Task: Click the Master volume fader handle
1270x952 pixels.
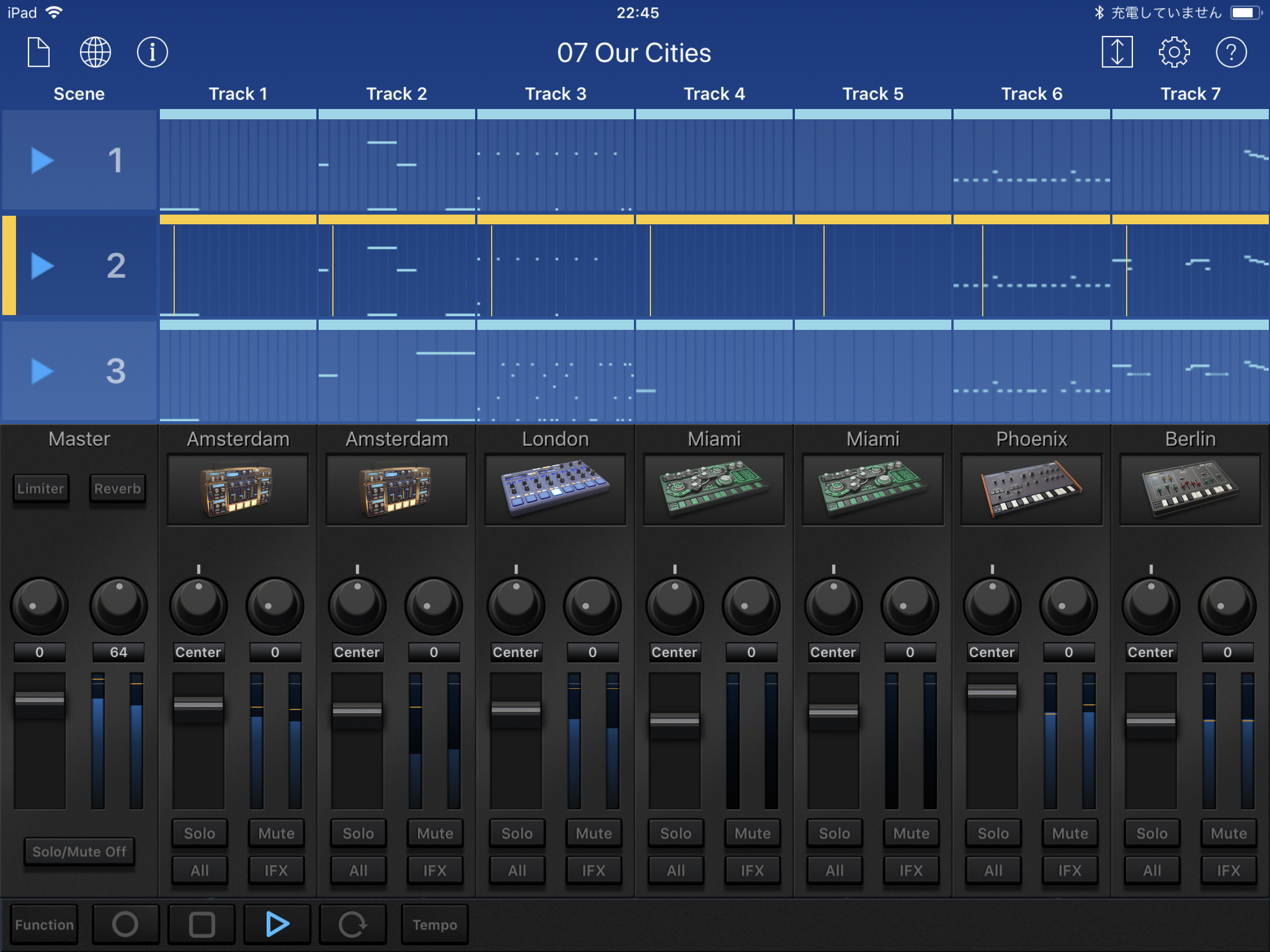Action: [39, 699]
